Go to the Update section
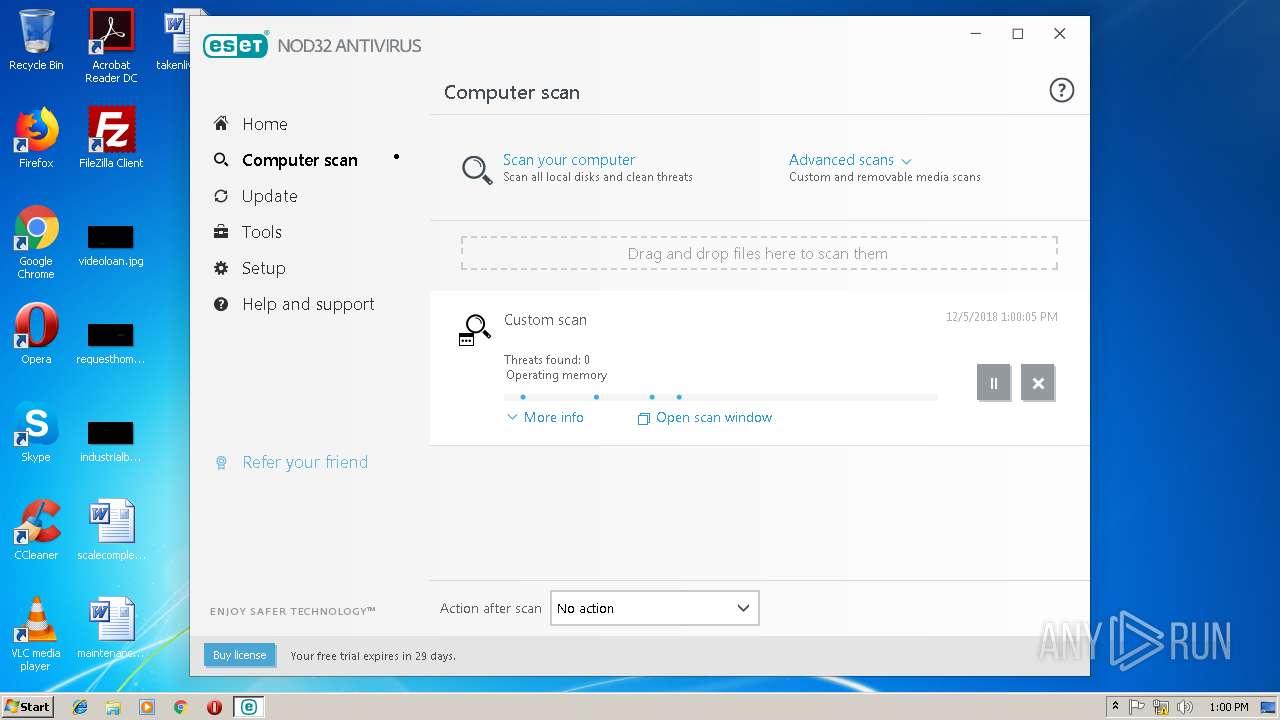Viewport: 1280px width, 720px height. (269, 196)
